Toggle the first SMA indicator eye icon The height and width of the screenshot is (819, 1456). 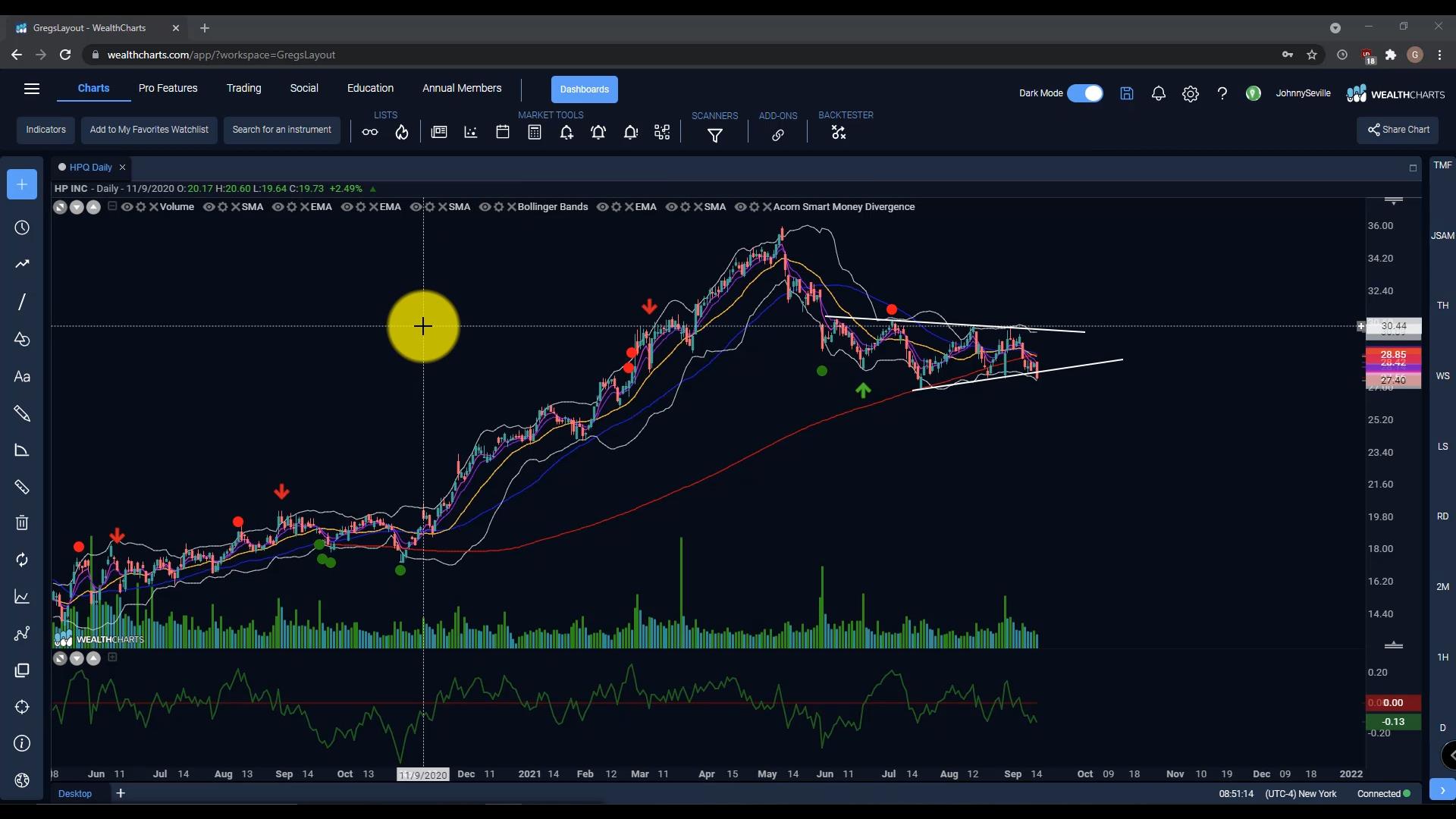(x=209, y=207)
